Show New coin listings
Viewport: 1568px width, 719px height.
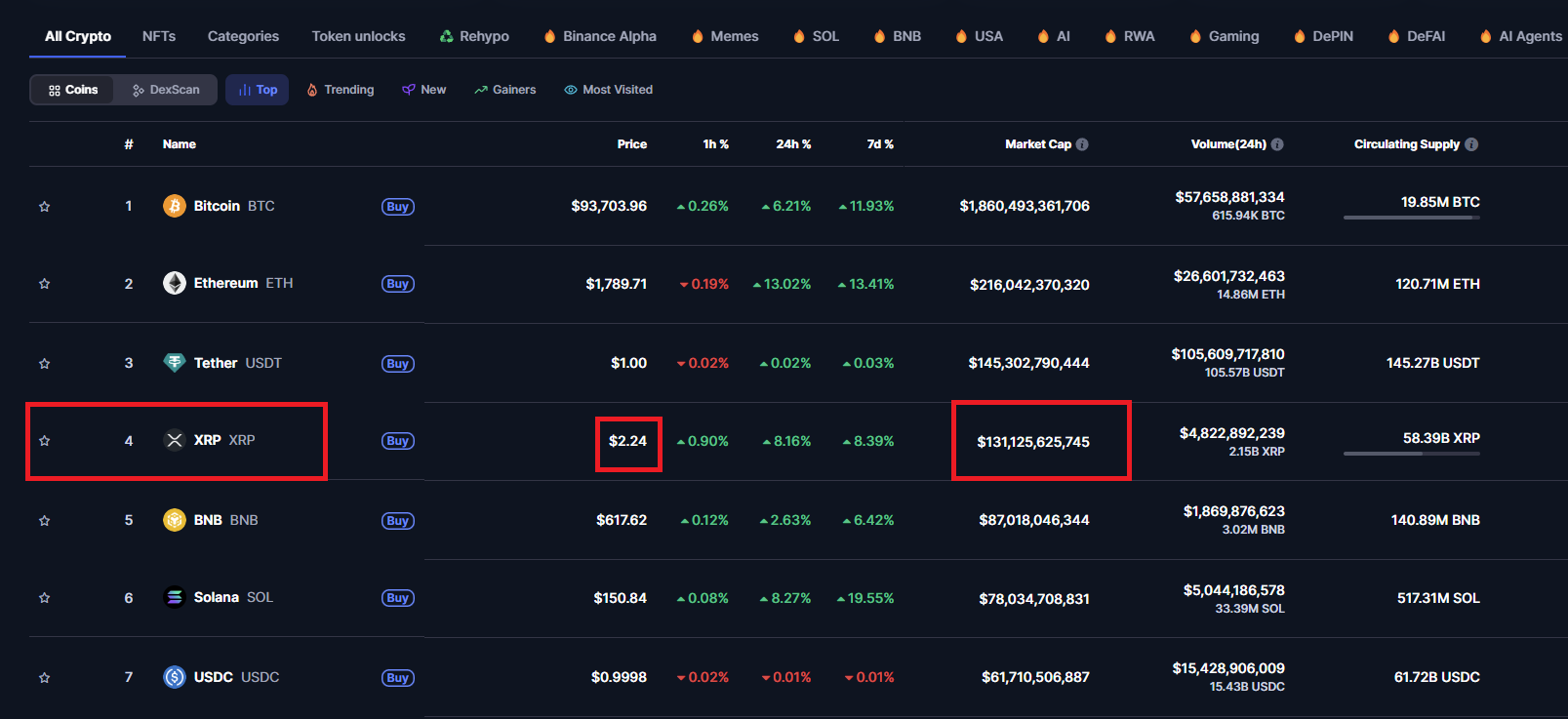click(424, 90)
